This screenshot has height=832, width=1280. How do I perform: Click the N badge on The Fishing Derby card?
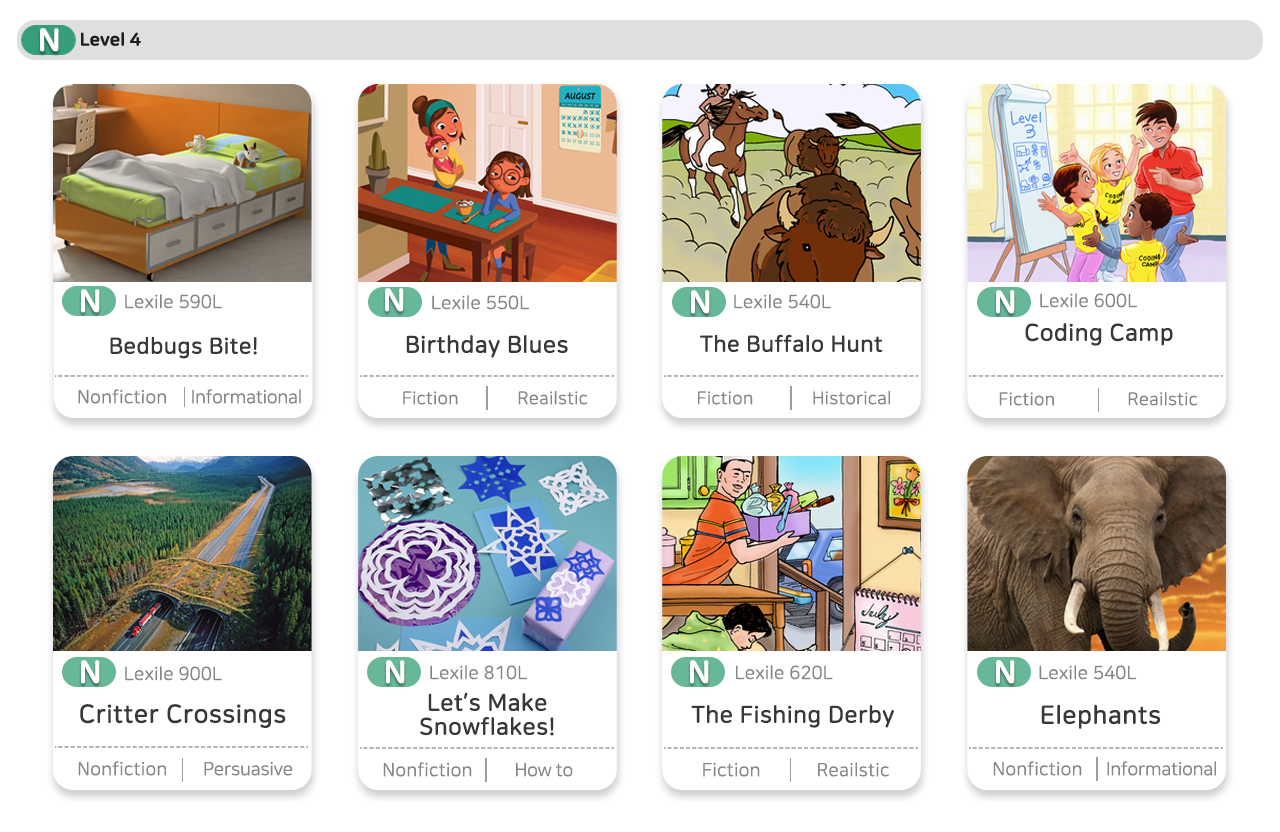699,672
